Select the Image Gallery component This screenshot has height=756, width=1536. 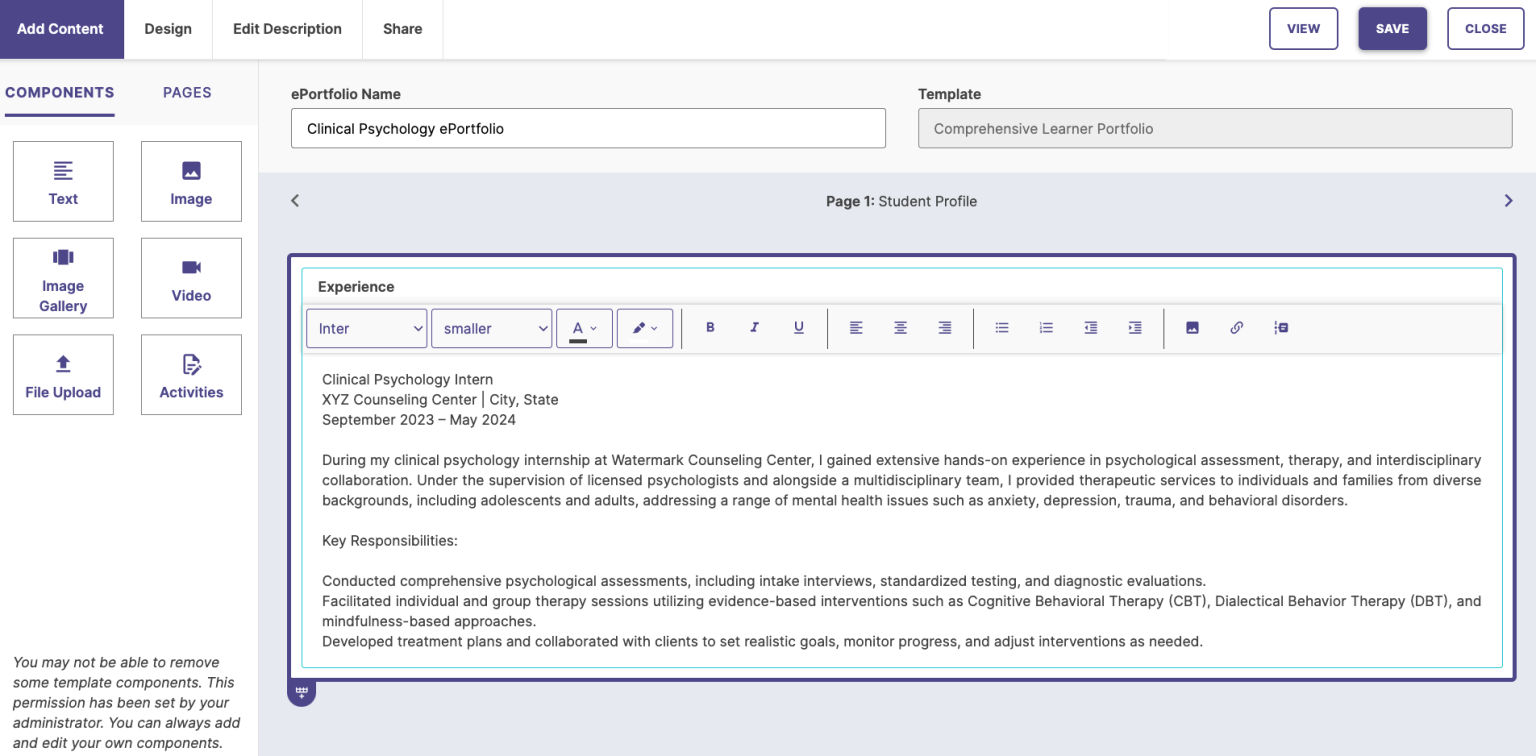[x=63, y=278]
